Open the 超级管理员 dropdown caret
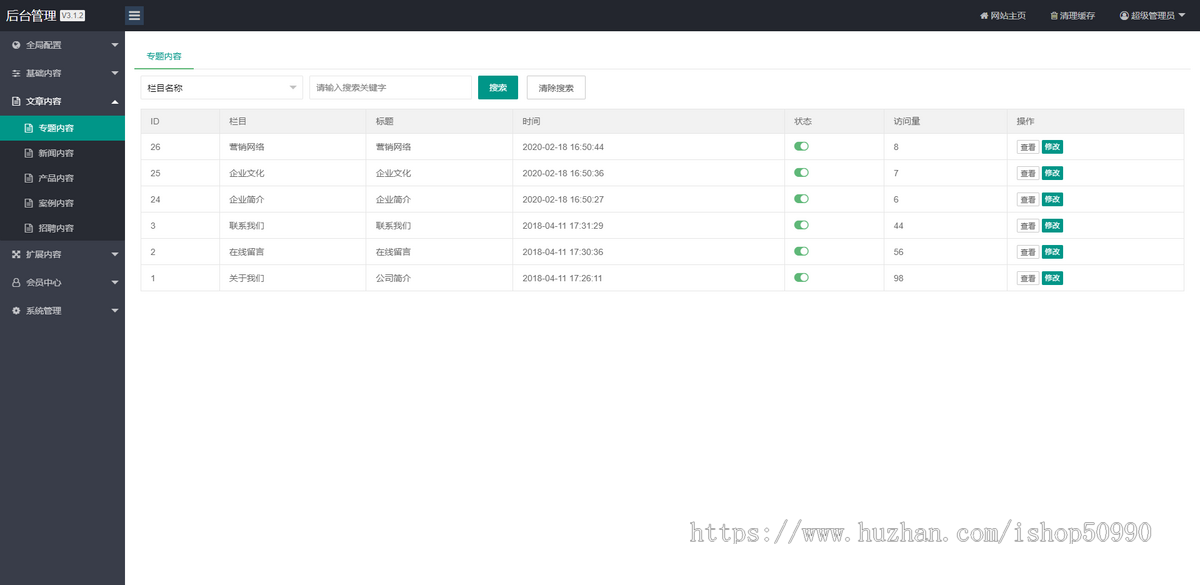 tap(1183, 16)
